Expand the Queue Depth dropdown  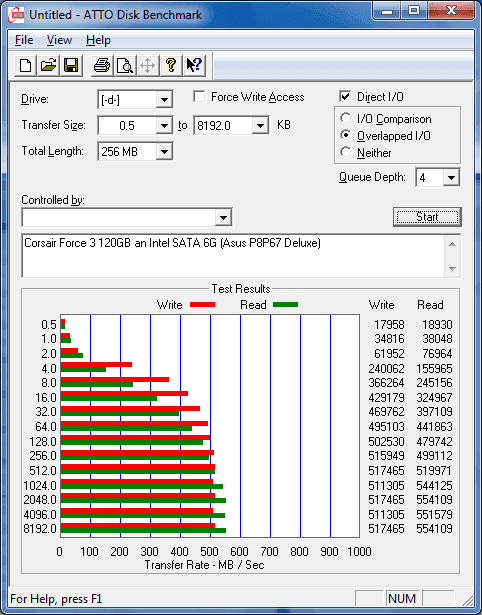pos(451,178)
